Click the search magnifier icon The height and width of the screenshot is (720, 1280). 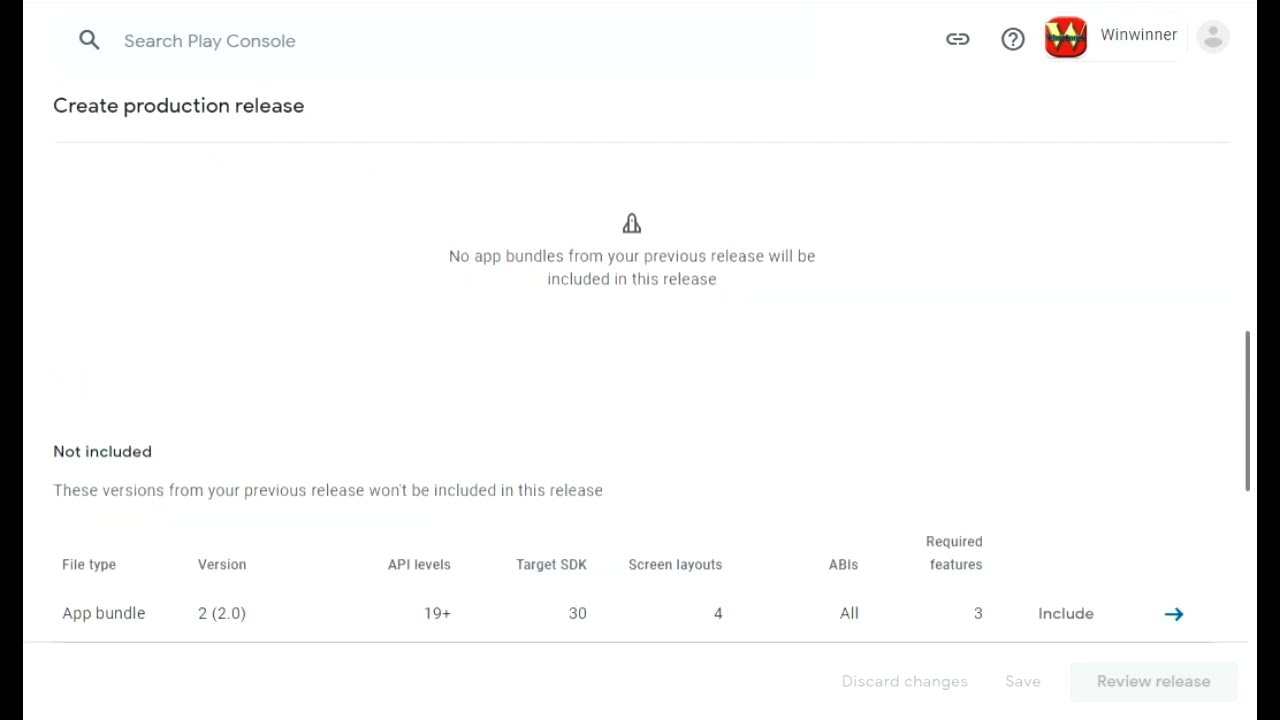click(x=89, y=40)
